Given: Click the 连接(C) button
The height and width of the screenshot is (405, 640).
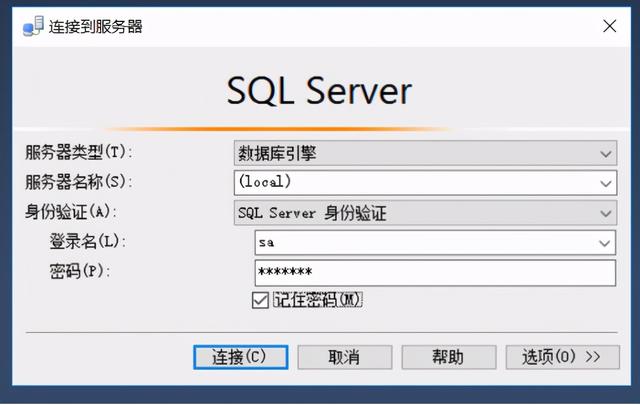Looking at the screenshot, I should point(240,357).
